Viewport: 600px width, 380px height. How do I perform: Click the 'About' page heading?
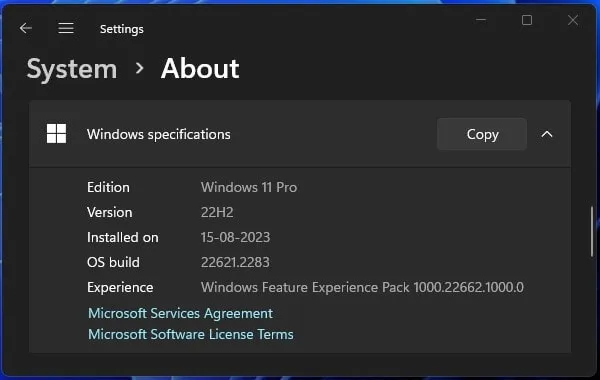pos(200,69)
